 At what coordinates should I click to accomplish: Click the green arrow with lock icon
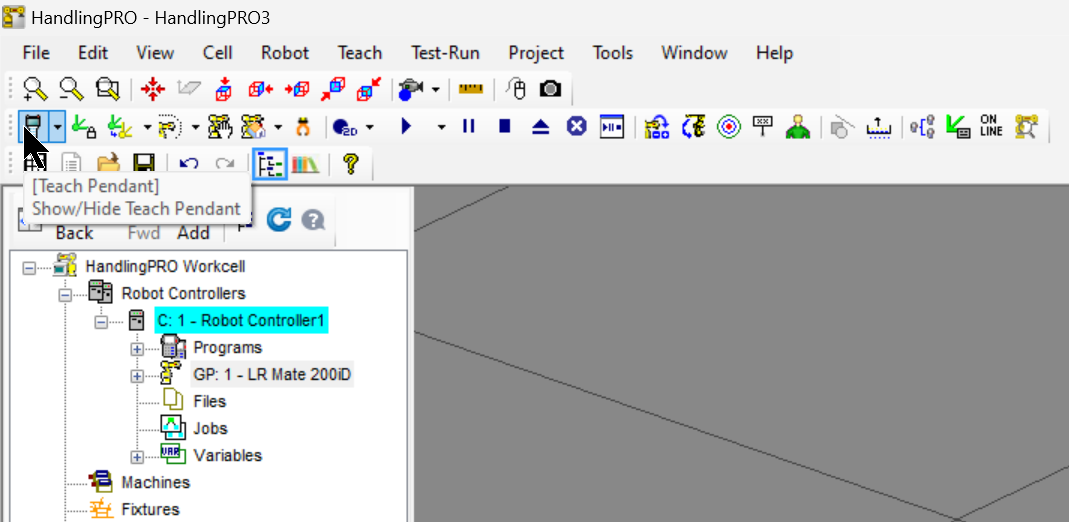click(84, 126)
